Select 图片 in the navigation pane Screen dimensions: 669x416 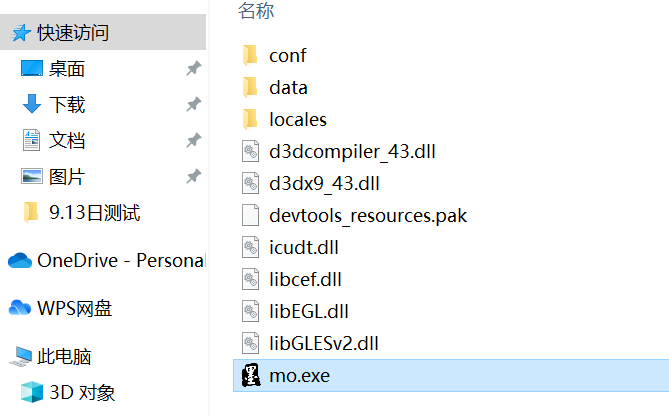click(67, 177)
